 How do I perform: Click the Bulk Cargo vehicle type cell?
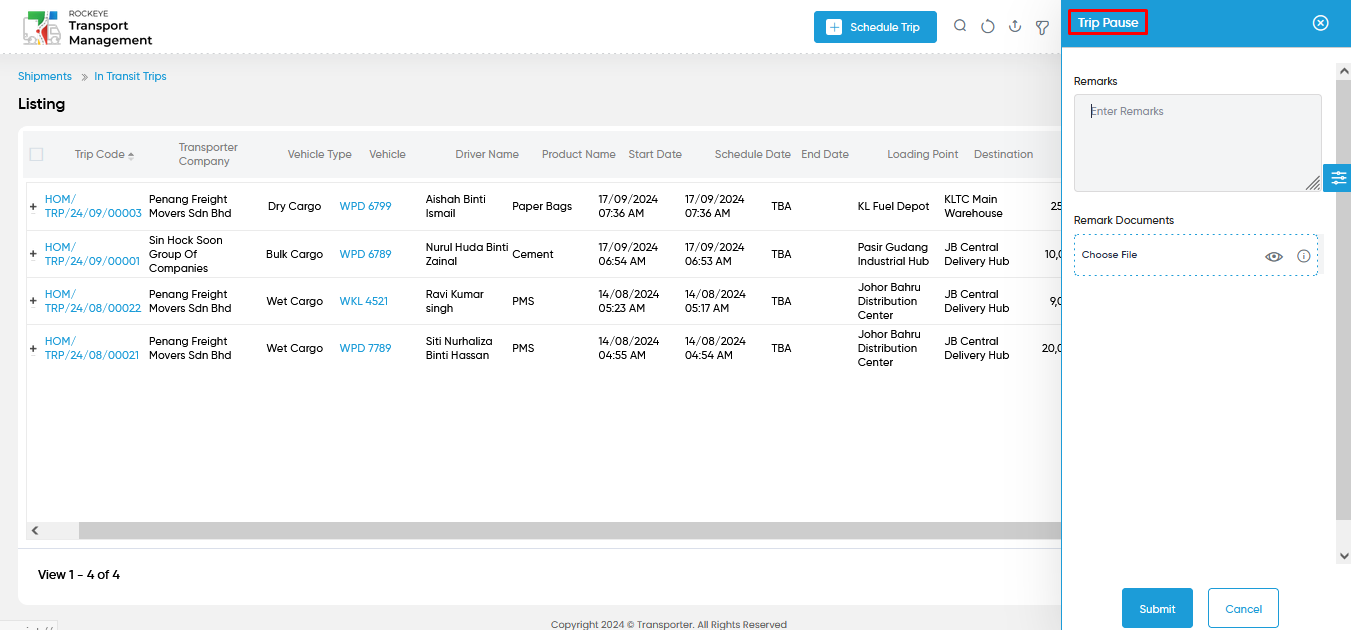295,254
